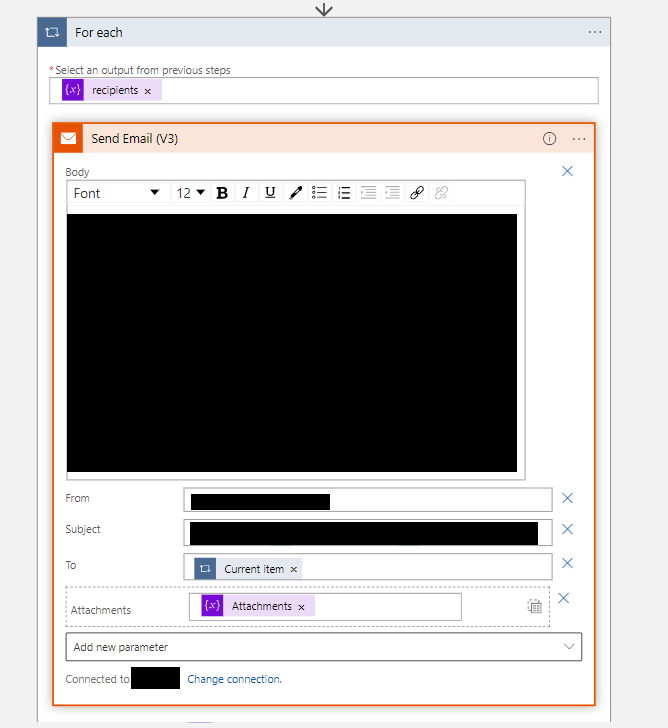Image resolution: width=668 pixels, height=728 pixels.
Task: Open the font size 12 dropdown
Action: (x=191, y=193)
